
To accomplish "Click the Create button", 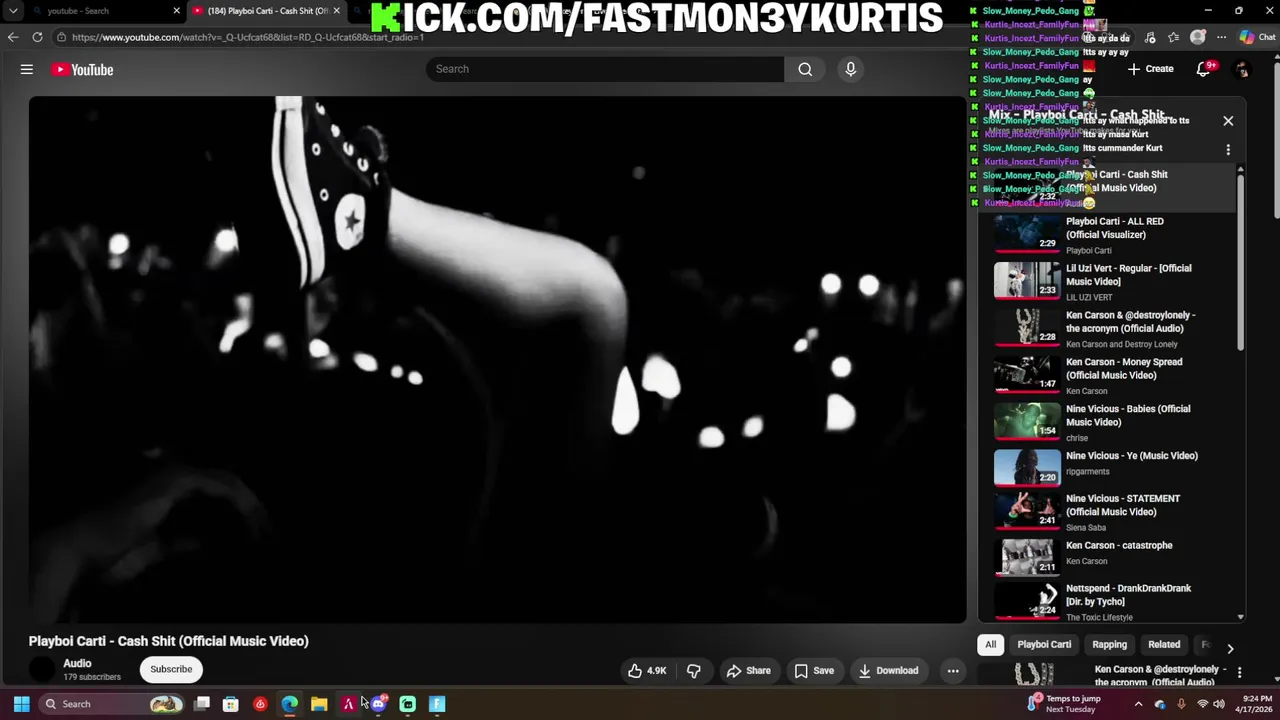I will tap(1150, 69).
